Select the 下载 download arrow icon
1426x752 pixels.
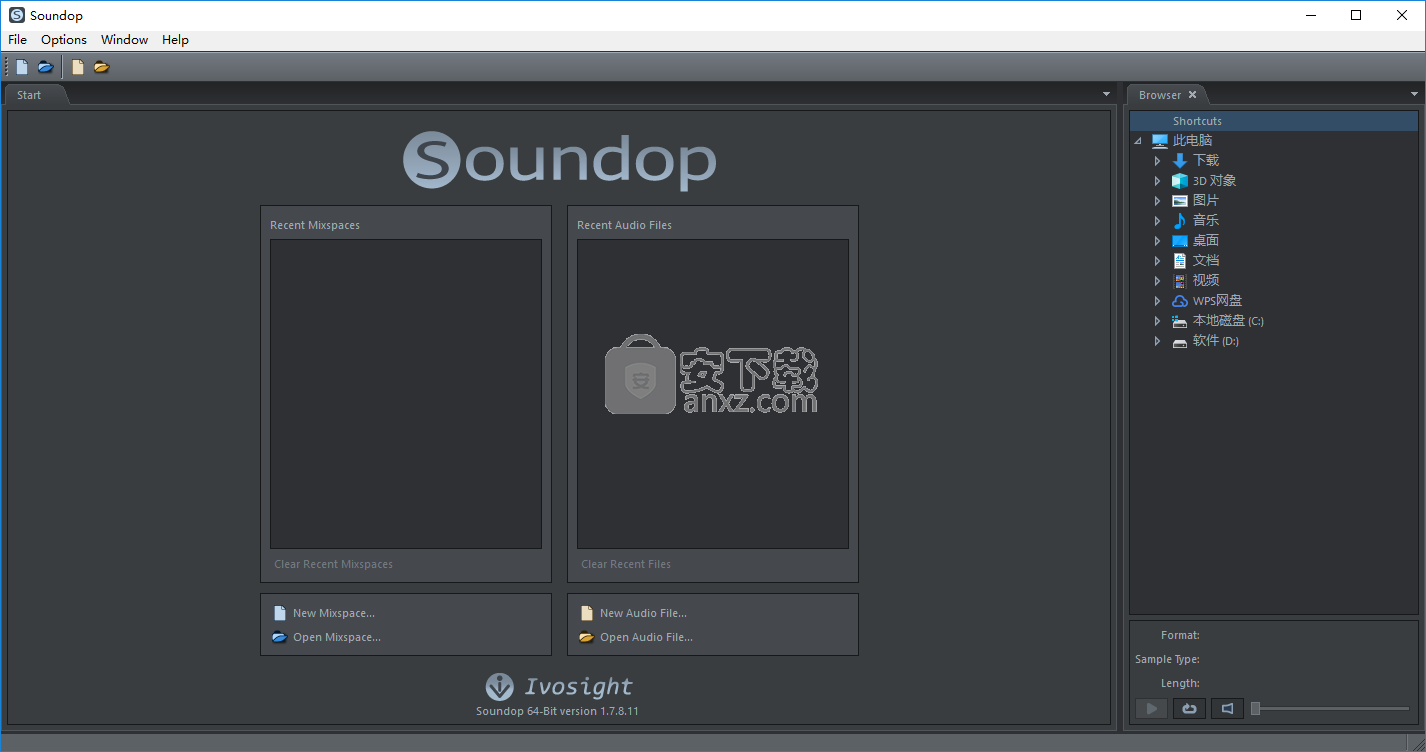tap(1180, 161)
